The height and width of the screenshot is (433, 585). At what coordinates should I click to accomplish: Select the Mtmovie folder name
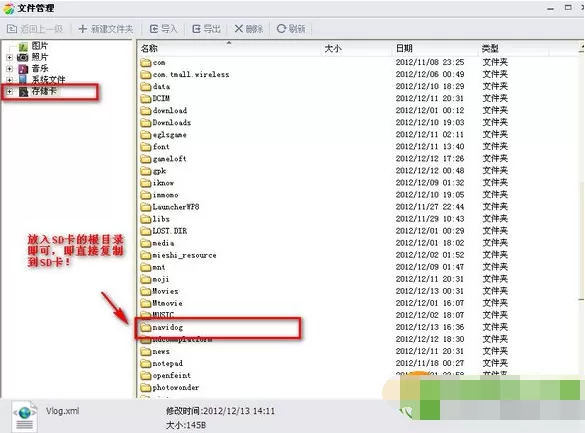pos(168,303)
